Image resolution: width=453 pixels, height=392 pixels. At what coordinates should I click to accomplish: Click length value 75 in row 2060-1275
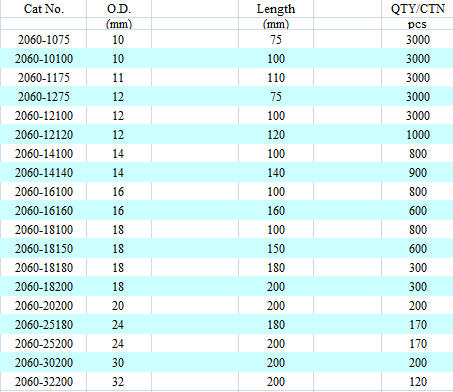pos(276,97)
